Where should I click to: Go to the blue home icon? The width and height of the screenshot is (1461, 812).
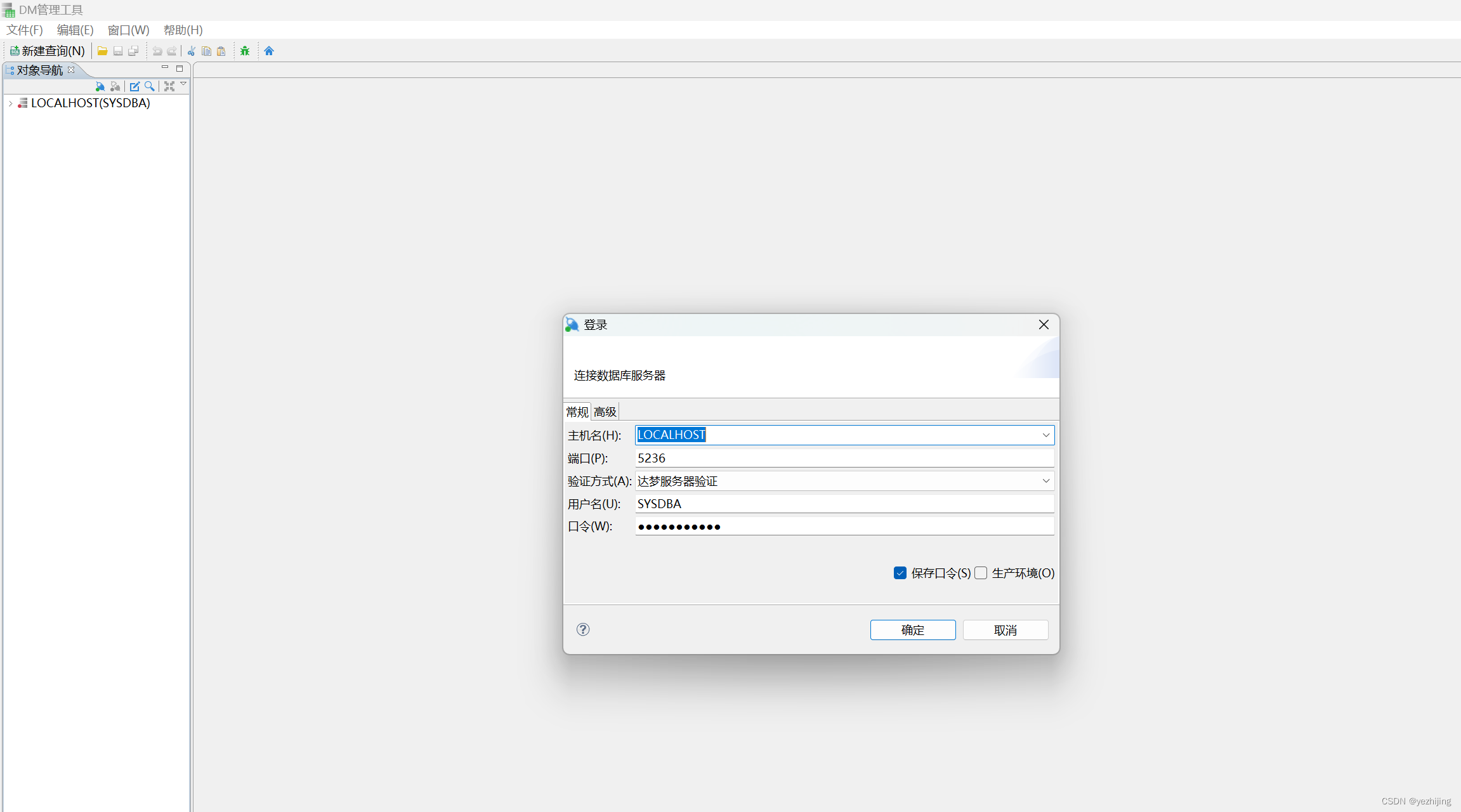coord(269,51)
